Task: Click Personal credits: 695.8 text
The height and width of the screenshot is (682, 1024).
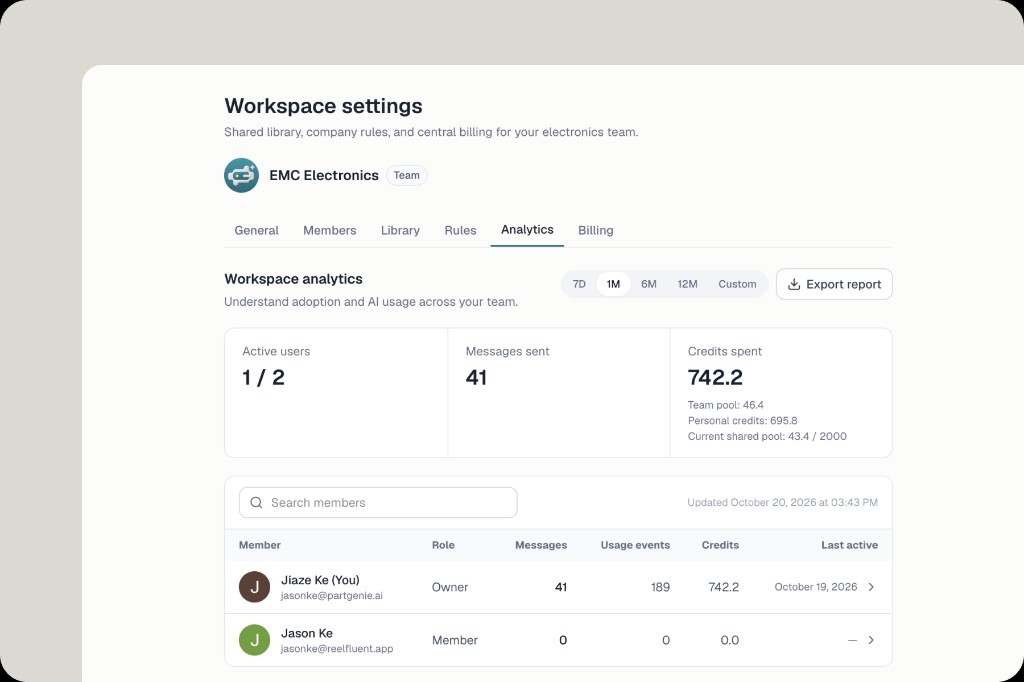Action: point(743,421)
